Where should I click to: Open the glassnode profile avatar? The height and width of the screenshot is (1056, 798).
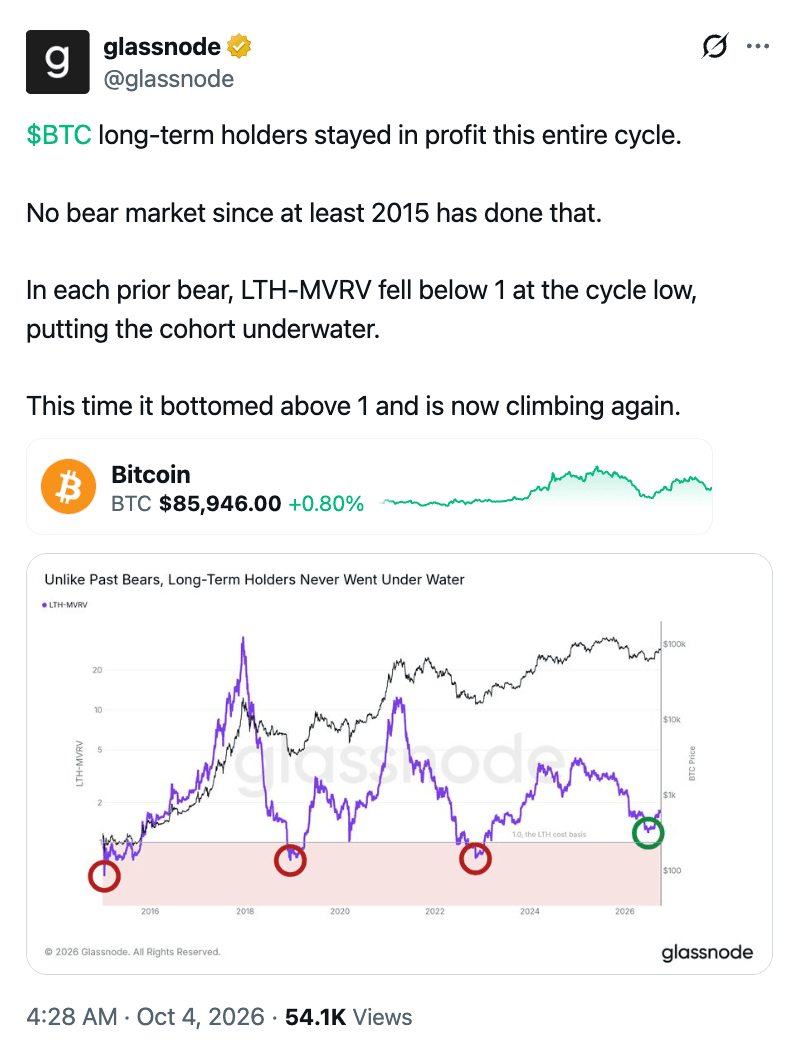(x=58, y=62)
